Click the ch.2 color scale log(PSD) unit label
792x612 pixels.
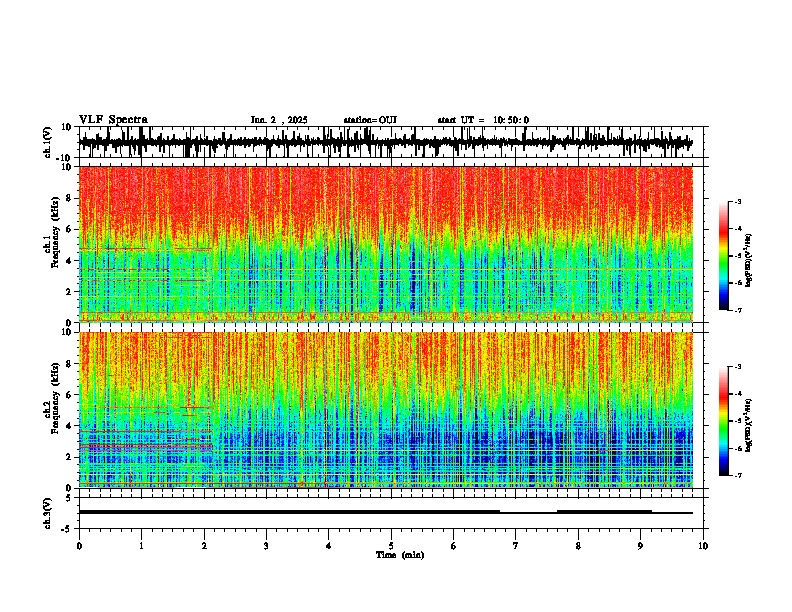[x=748, y=426]
